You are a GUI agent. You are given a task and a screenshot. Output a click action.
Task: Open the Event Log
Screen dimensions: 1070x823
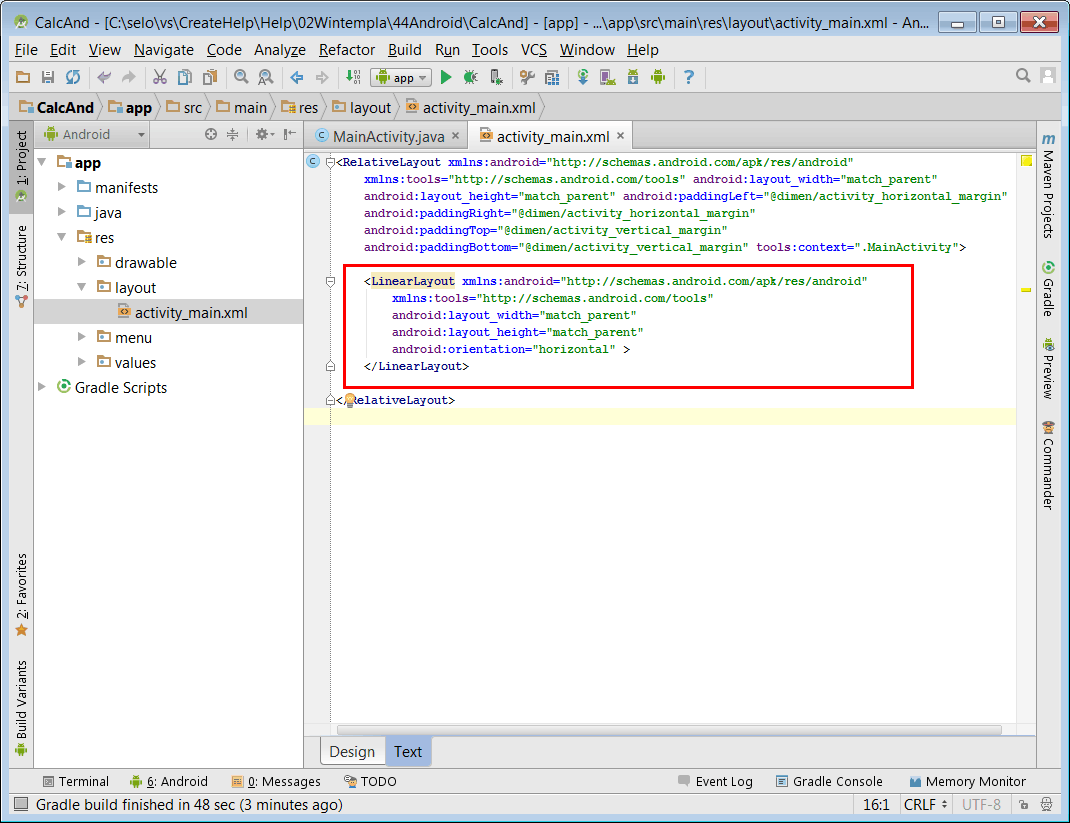(x=716, y=781)
